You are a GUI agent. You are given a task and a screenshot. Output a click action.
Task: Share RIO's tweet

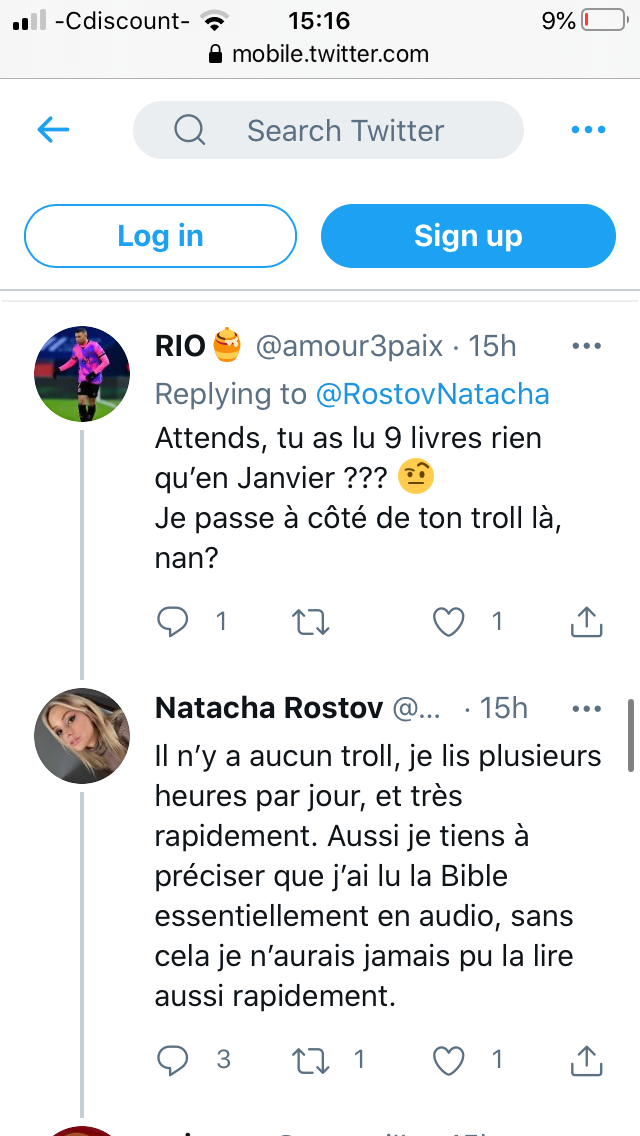click(586, 622)
